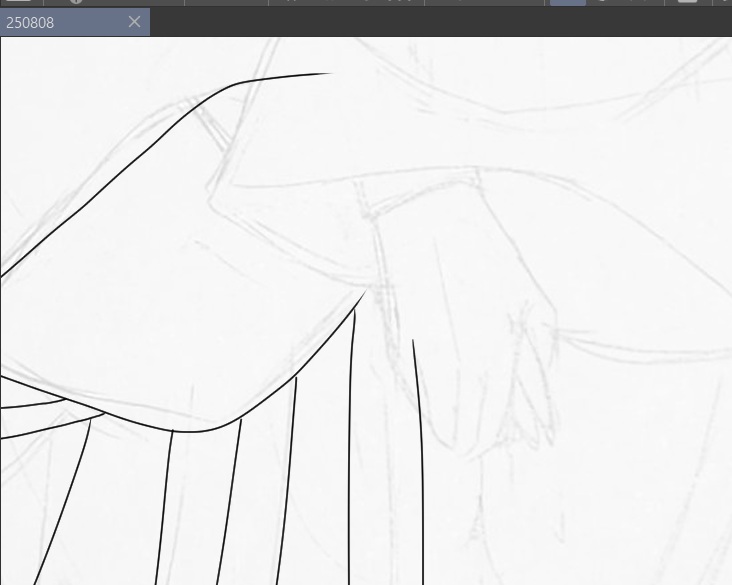Click the icon right of the highlighted toolbar button

[x=602, y=2]
